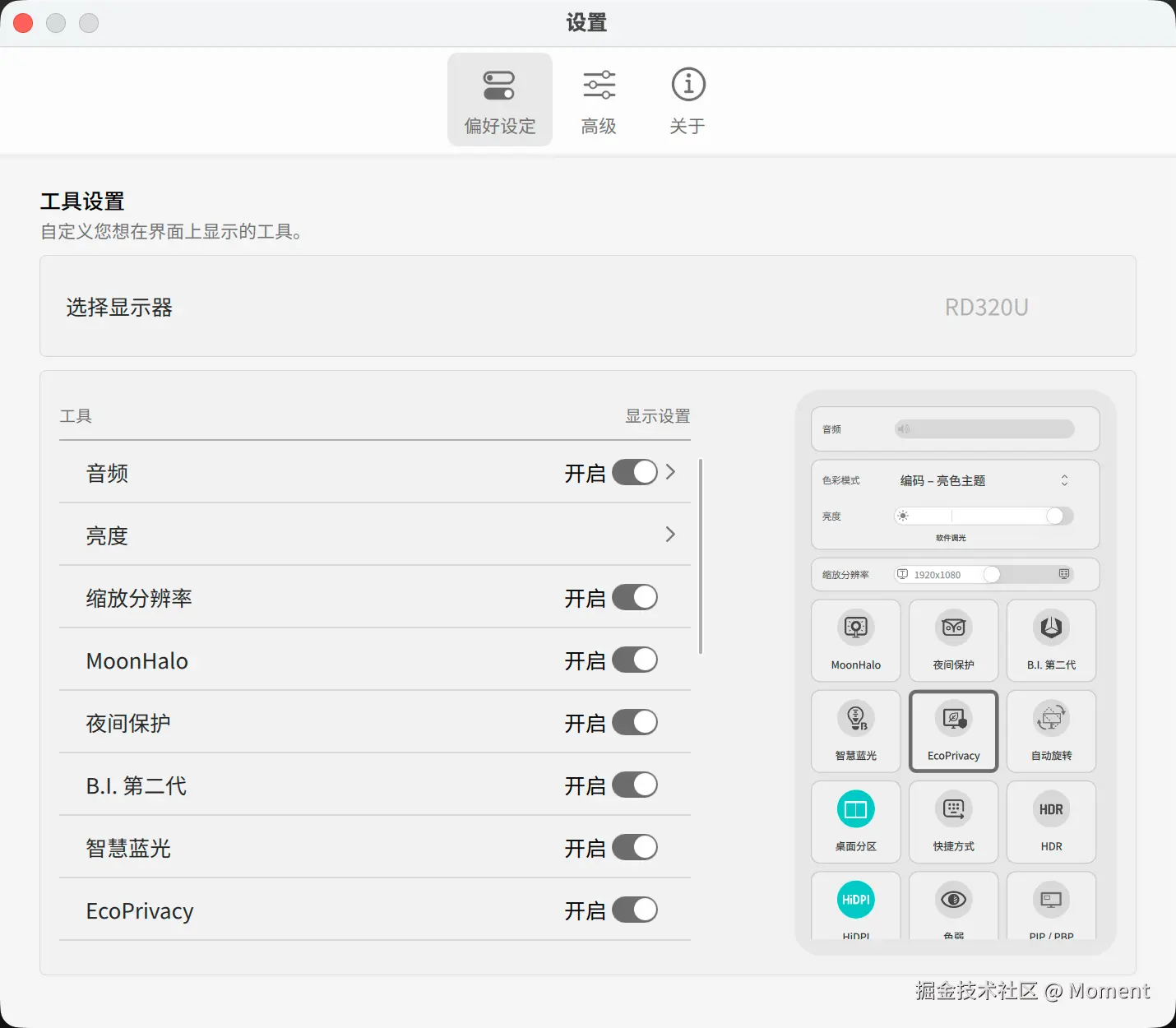Click the B.I. 第二代 preview icon
This screenshot has width=1176, height=1028.
click(1052, 627)
